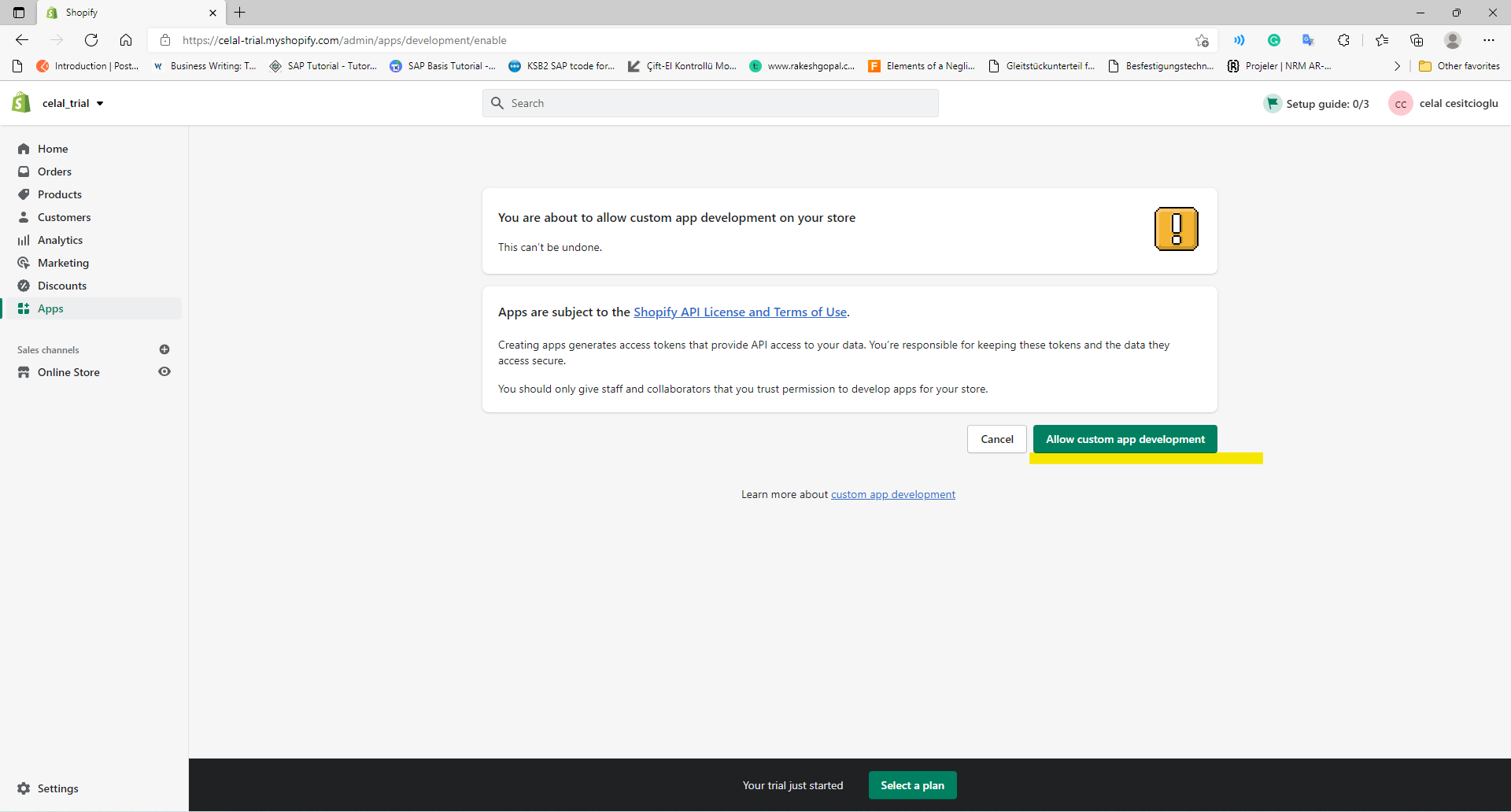Open a new browser tab
Image resolution: width=1511 pixels, height=812 pixels.
(240, 13)
